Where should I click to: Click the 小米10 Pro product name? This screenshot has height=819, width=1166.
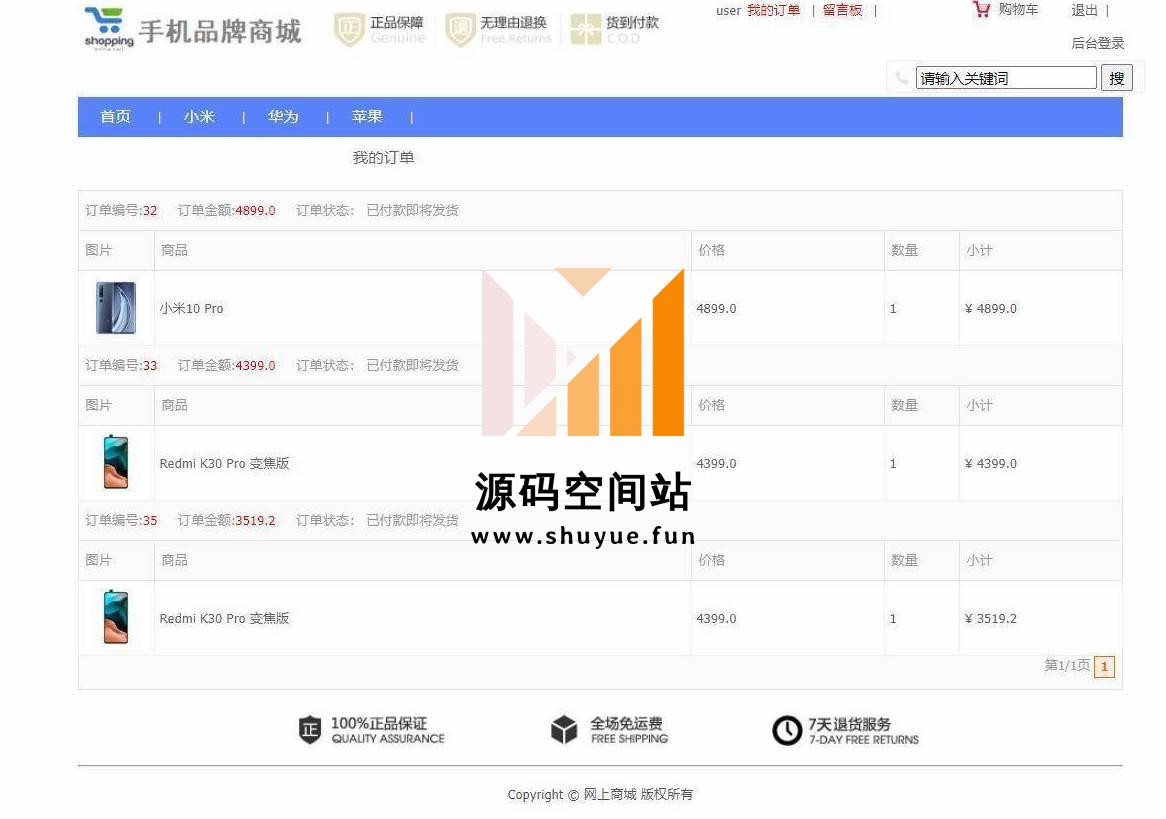click(191, 308)
